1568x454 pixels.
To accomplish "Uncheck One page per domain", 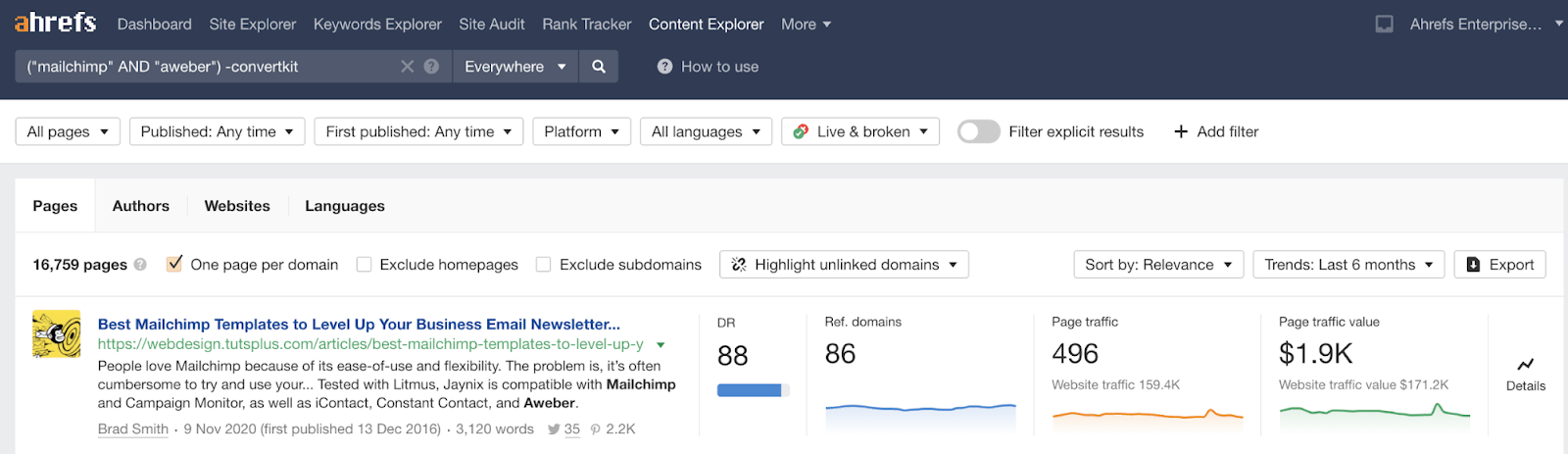I will click(x=174, y=264).
